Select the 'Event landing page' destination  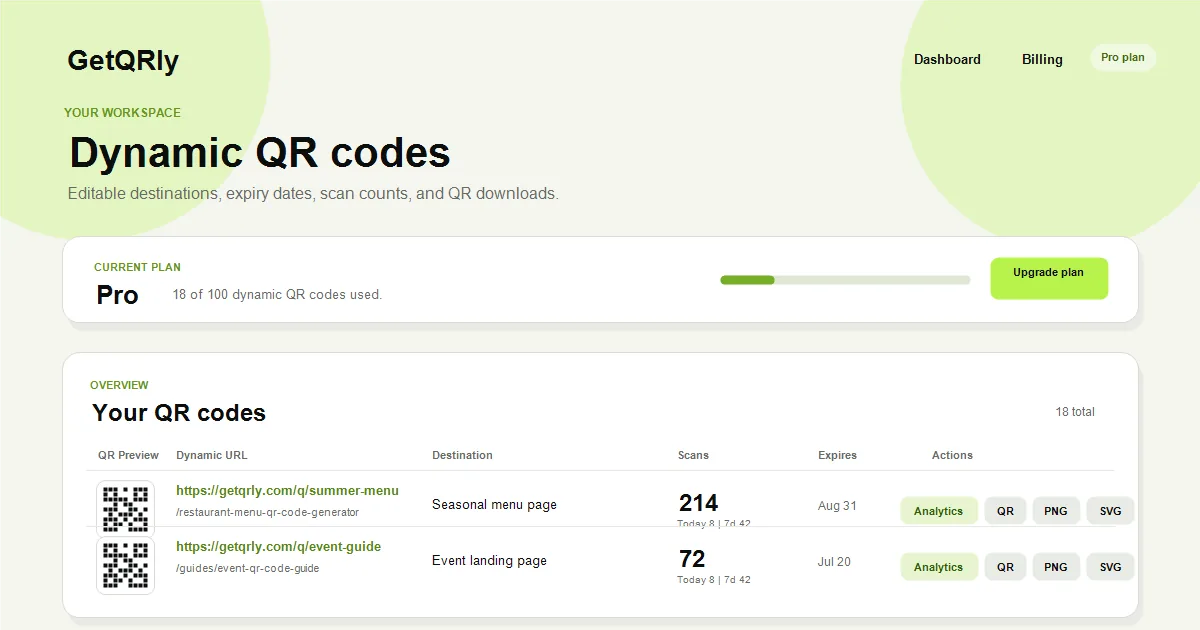489,561
